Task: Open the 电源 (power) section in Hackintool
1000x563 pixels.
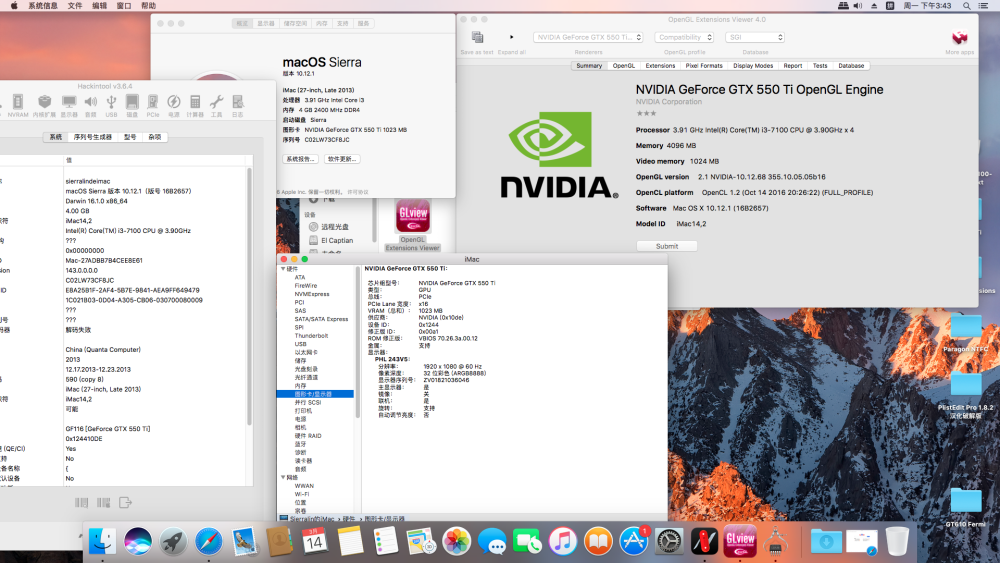Action: pyautogui.click(x=173, y=105)
